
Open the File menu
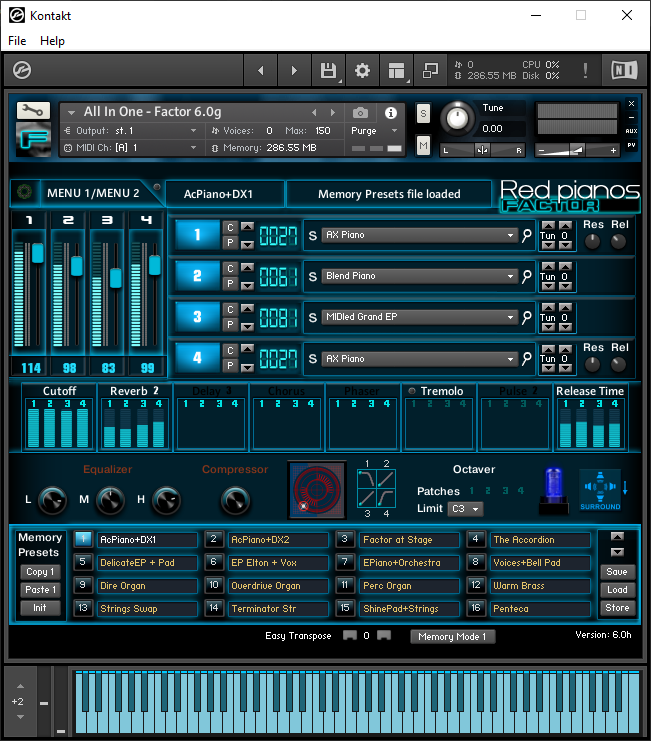coord(17,41)
